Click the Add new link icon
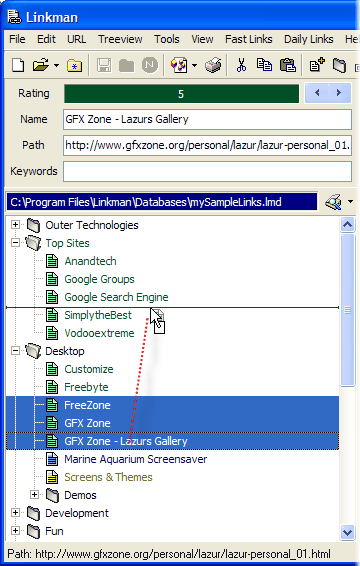The width and height of the screenshot is (360, 566). [317, 65]
